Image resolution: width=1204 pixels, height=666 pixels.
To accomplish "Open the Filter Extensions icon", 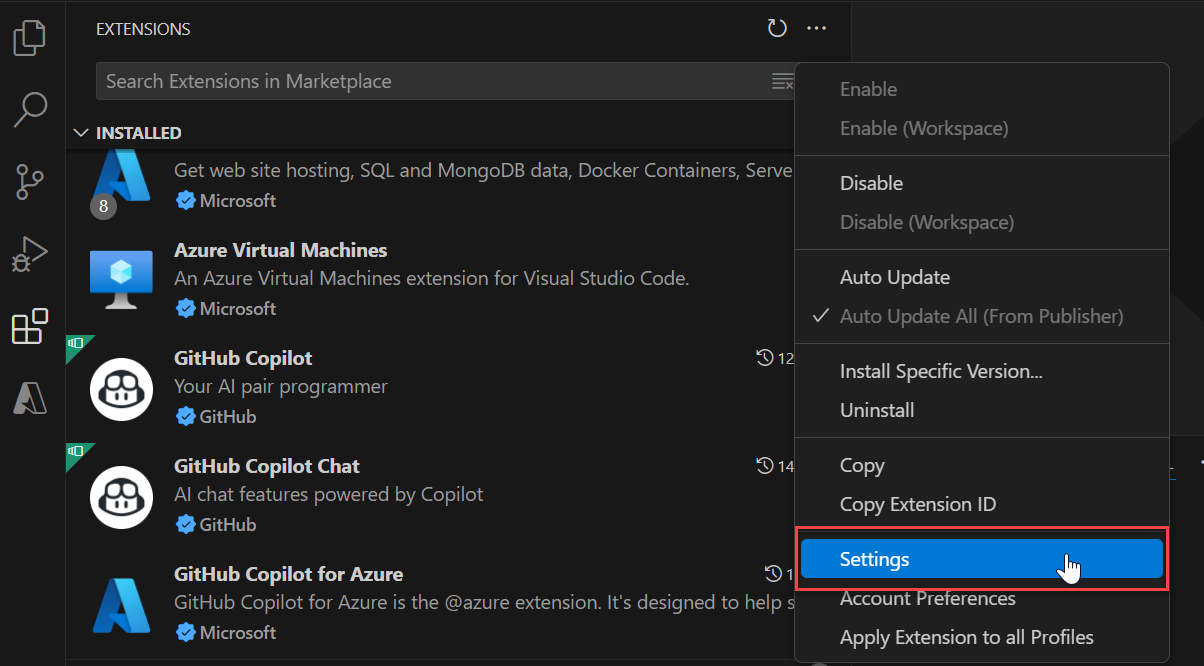I will (783, 81).
